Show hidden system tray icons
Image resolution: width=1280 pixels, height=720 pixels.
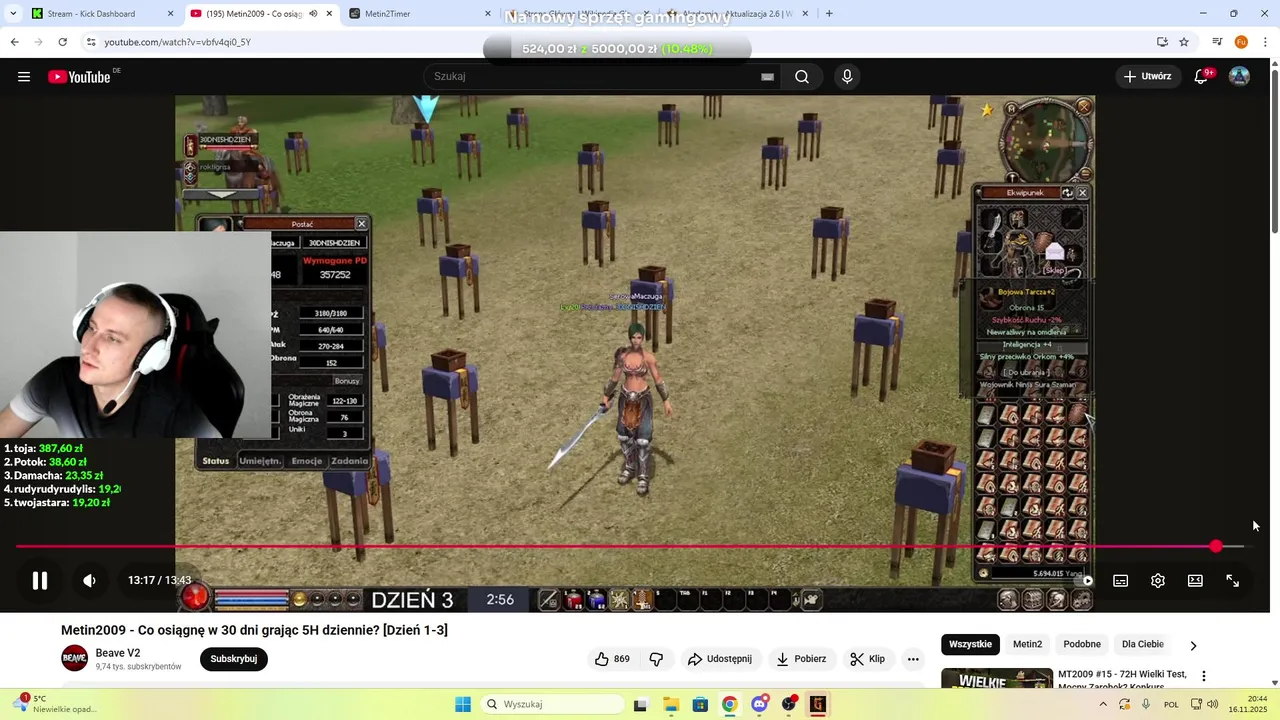1103,705
